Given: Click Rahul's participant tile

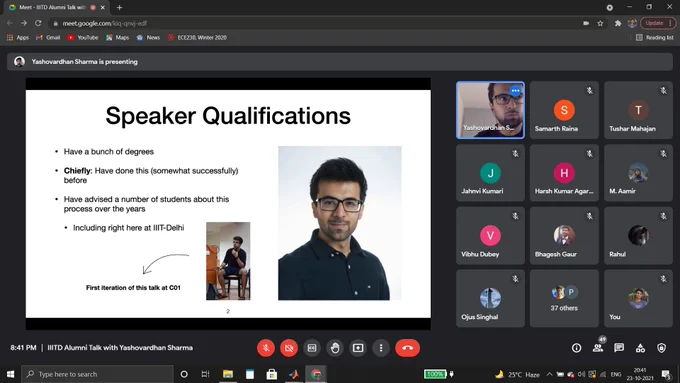Looking at the screenshot, I should click(x=638, y=236).
